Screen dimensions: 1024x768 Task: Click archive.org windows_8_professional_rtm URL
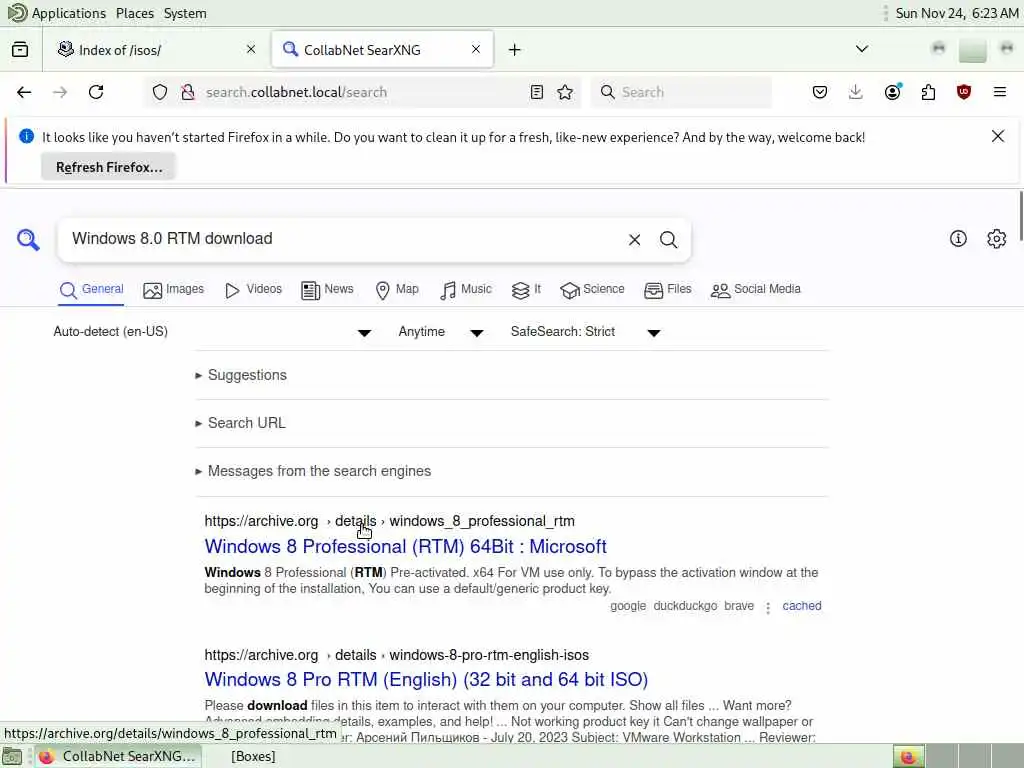[389, 521]
